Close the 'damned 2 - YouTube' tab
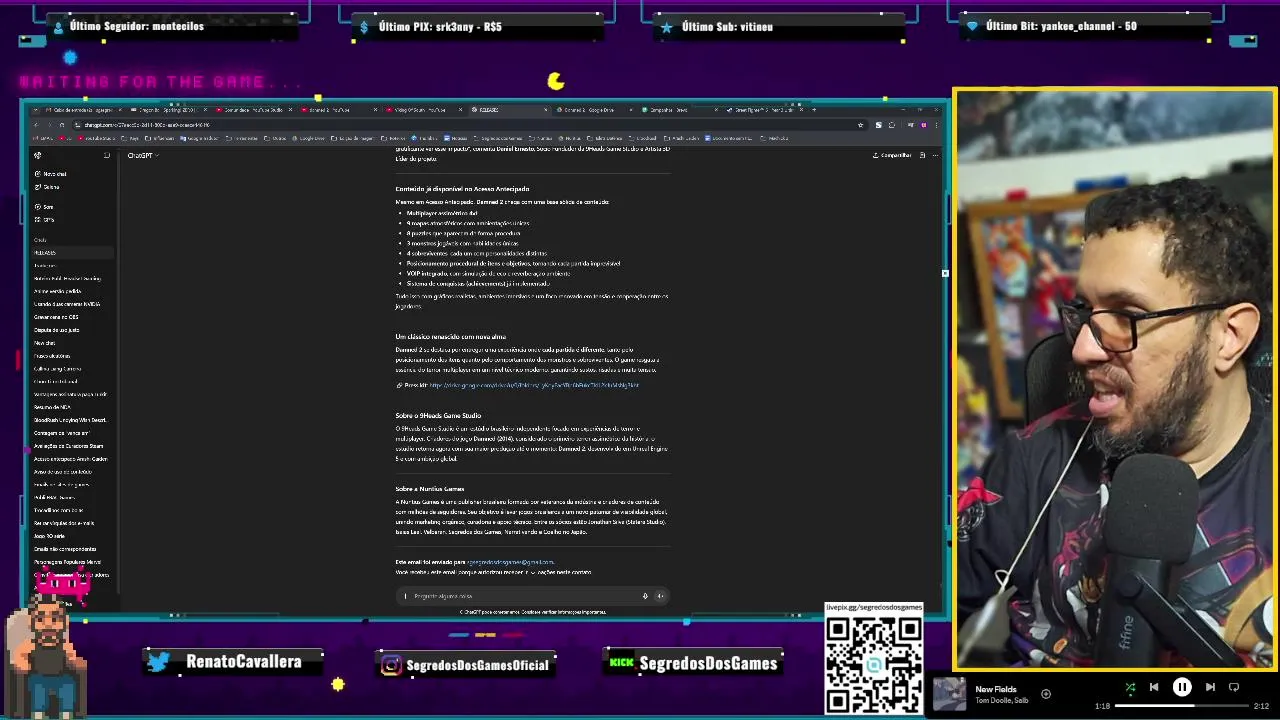 [x=376, y=110]
